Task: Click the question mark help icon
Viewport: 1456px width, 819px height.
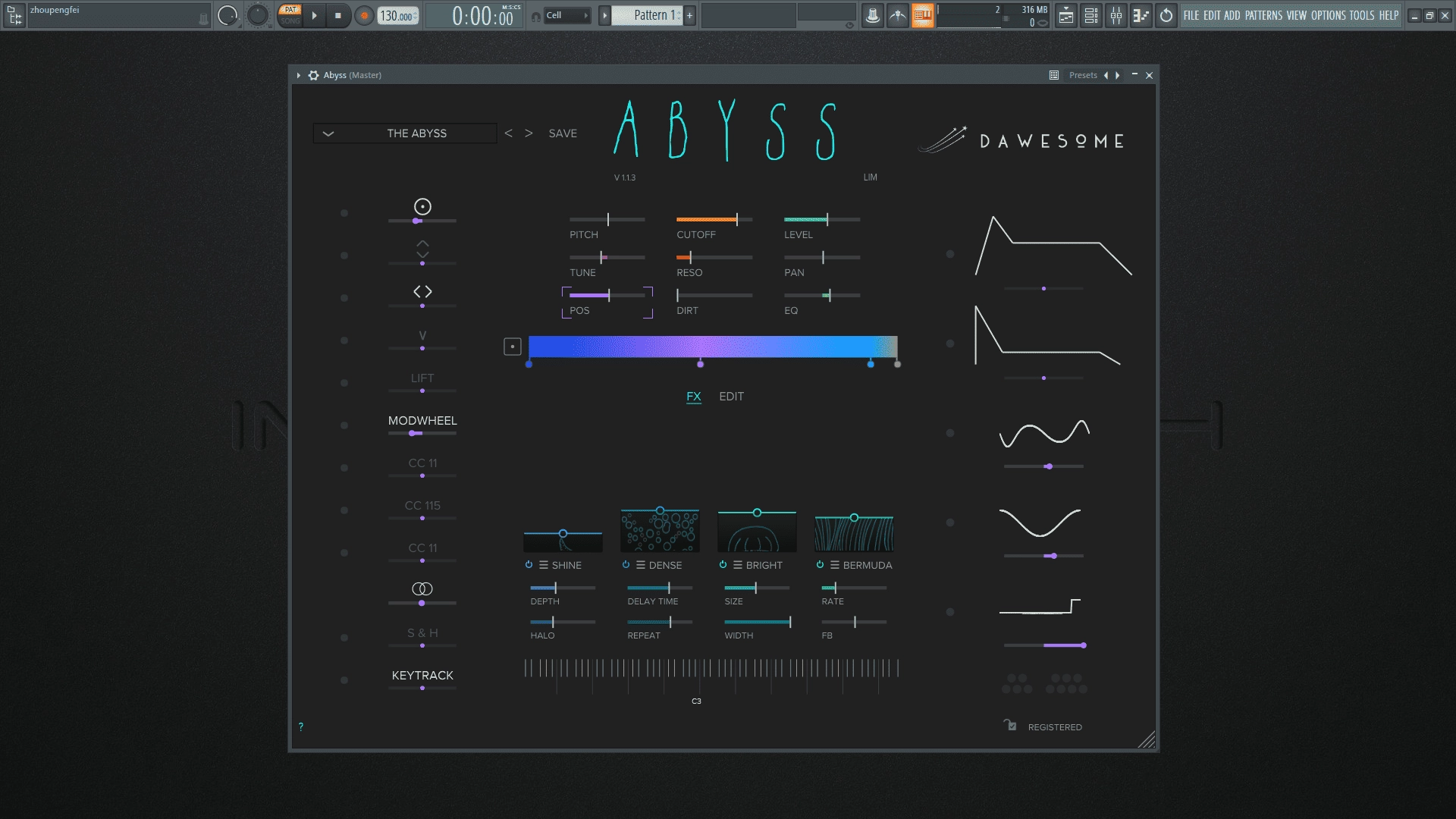Action: (301, 726)
